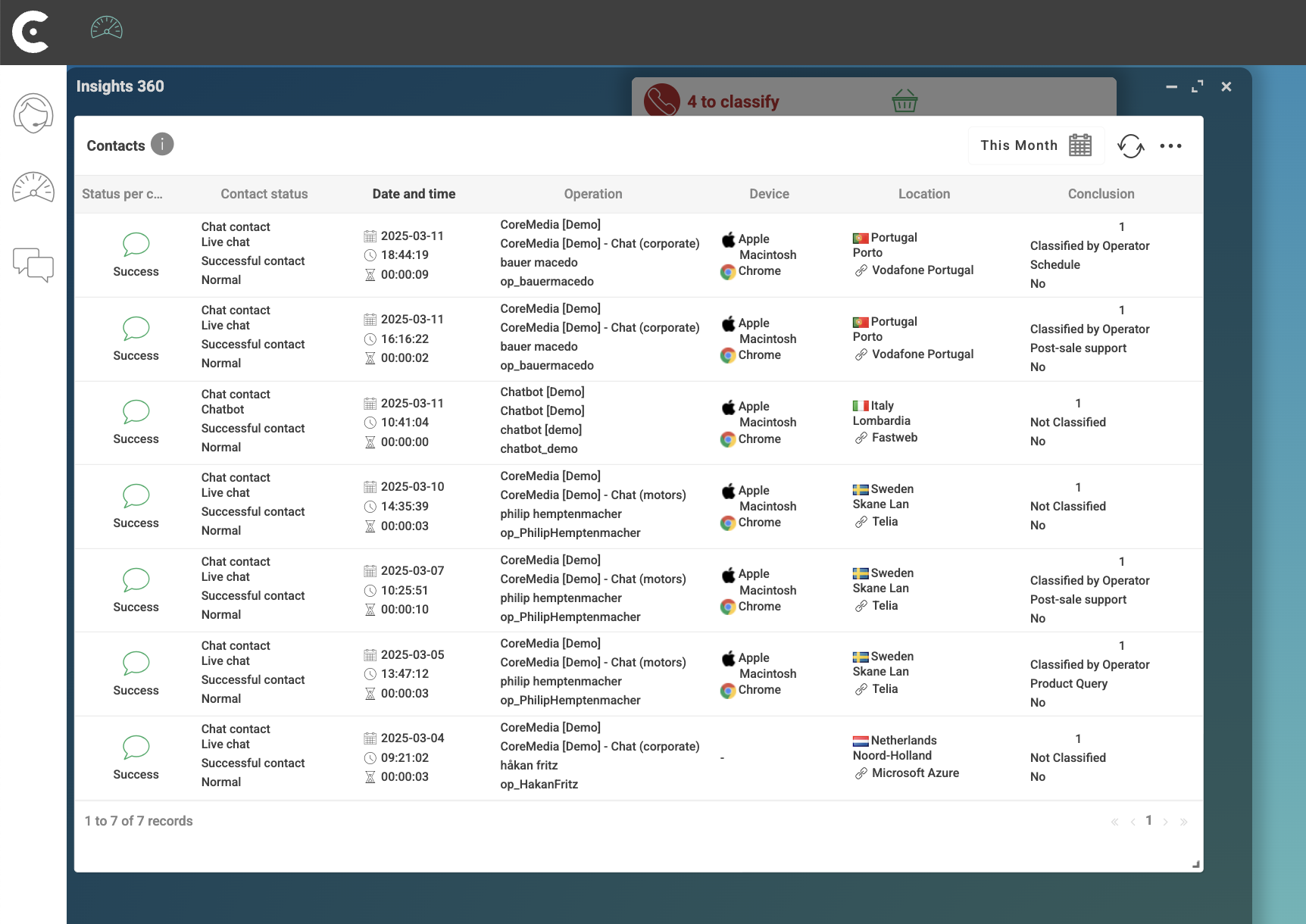This screenshot has width=1306, height=924.
Task: Click chat bubble icon for Chatbot contact 10:41:04
Action: point(136,412)
